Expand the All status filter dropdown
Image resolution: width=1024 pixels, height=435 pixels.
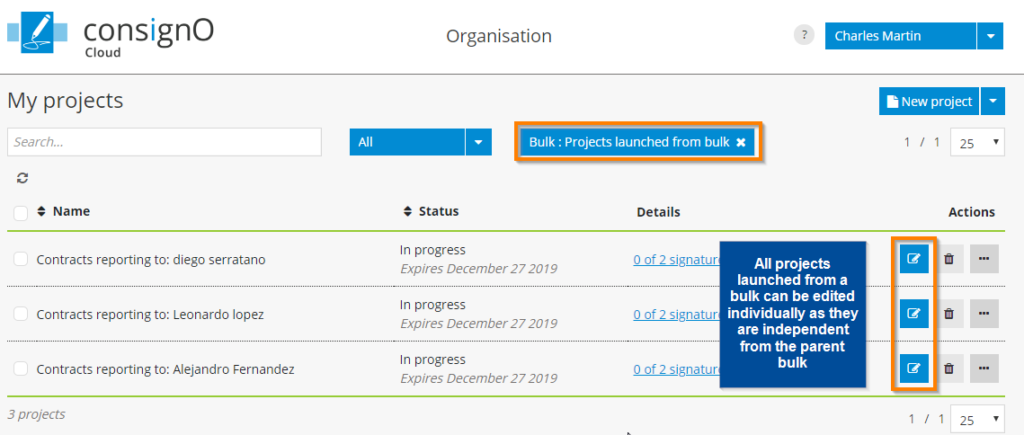point(480,142)
